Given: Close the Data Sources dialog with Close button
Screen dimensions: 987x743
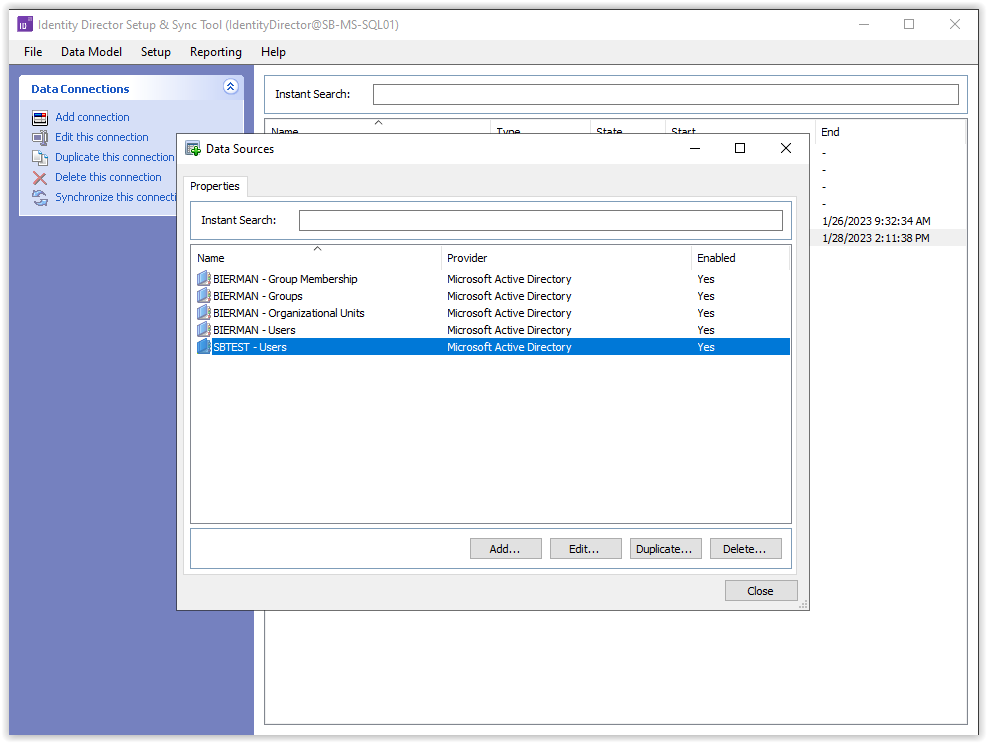Looking at the screenshot, I should click(x=761, y=591).
